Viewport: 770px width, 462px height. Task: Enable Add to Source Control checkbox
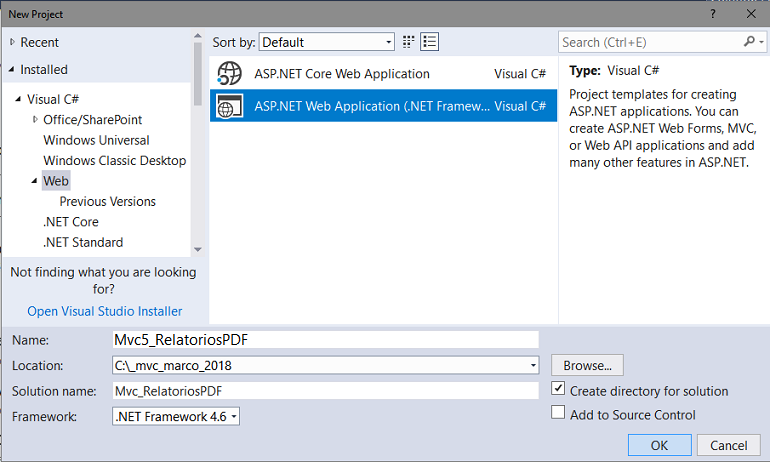(559, 414)
